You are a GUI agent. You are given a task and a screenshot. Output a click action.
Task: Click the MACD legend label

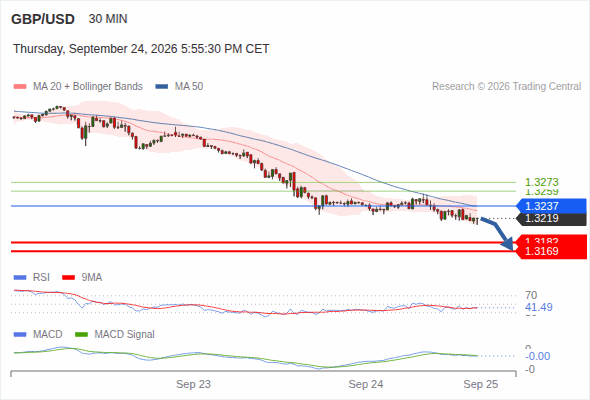47,335
